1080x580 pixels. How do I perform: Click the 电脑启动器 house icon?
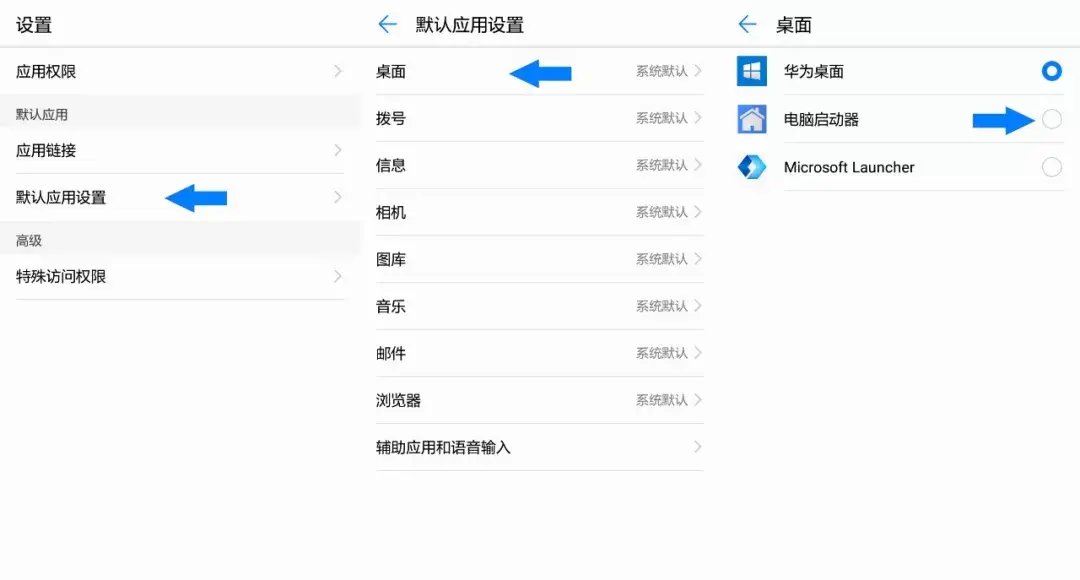tap(751, 119)
